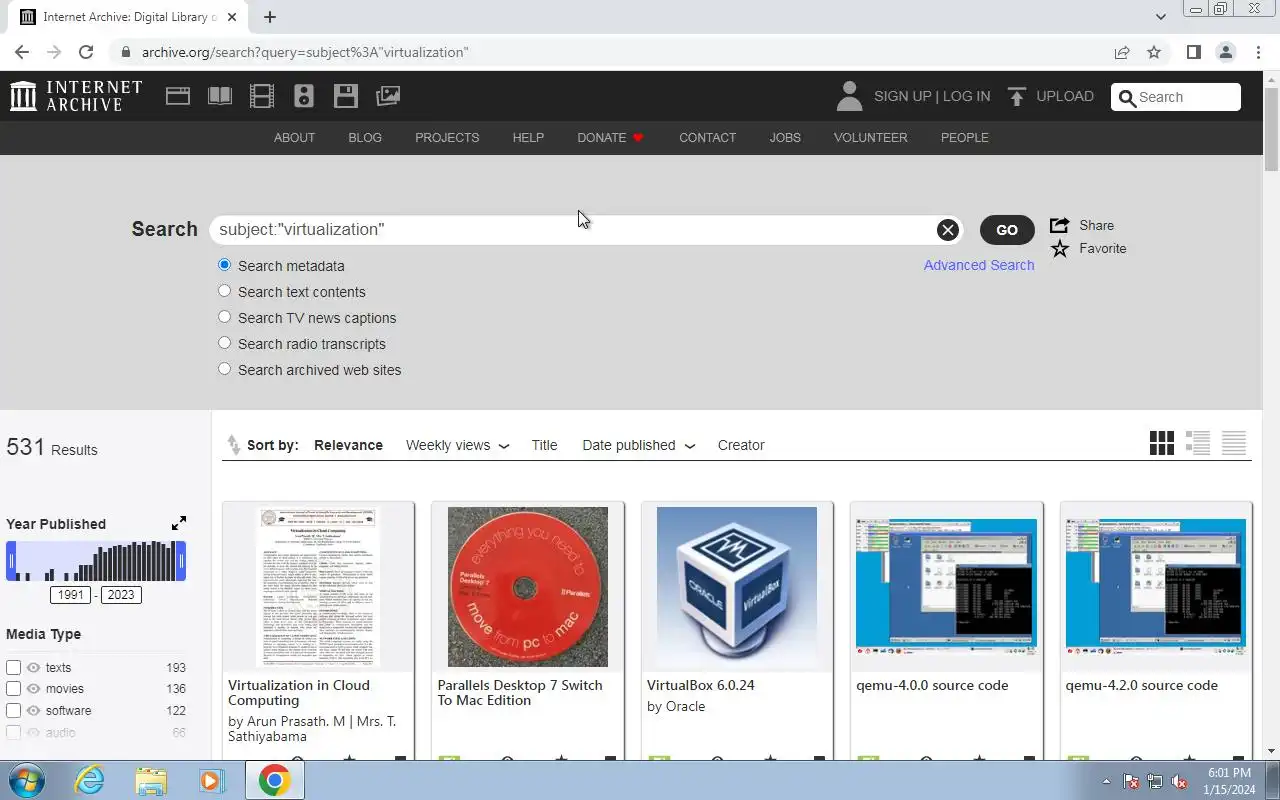Screen dimensions: 1280x800
Task: Check the software media type filter
Action: [13, 711]
